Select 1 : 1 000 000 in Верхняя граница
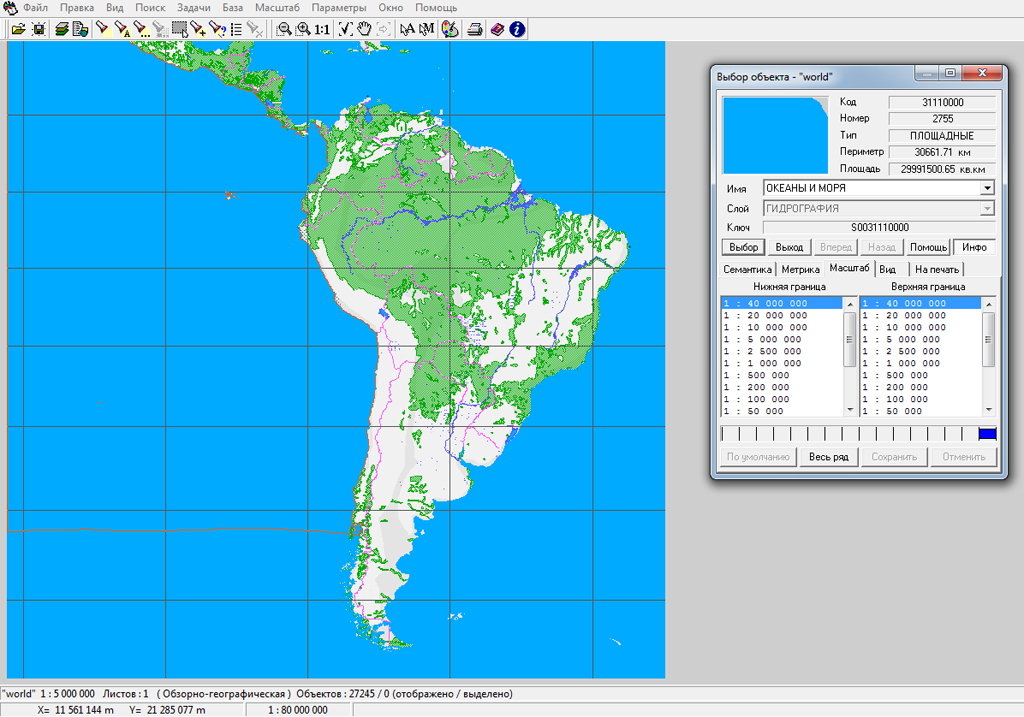Screen dimensions: 1024x717 click(x=920, y=363)
